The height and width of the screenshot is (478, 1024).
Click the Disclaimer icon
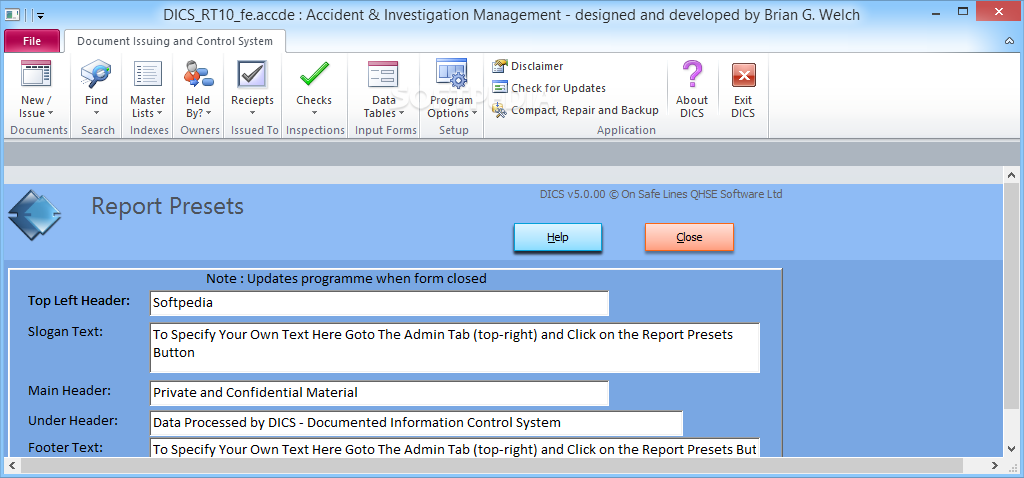(500, 66)
